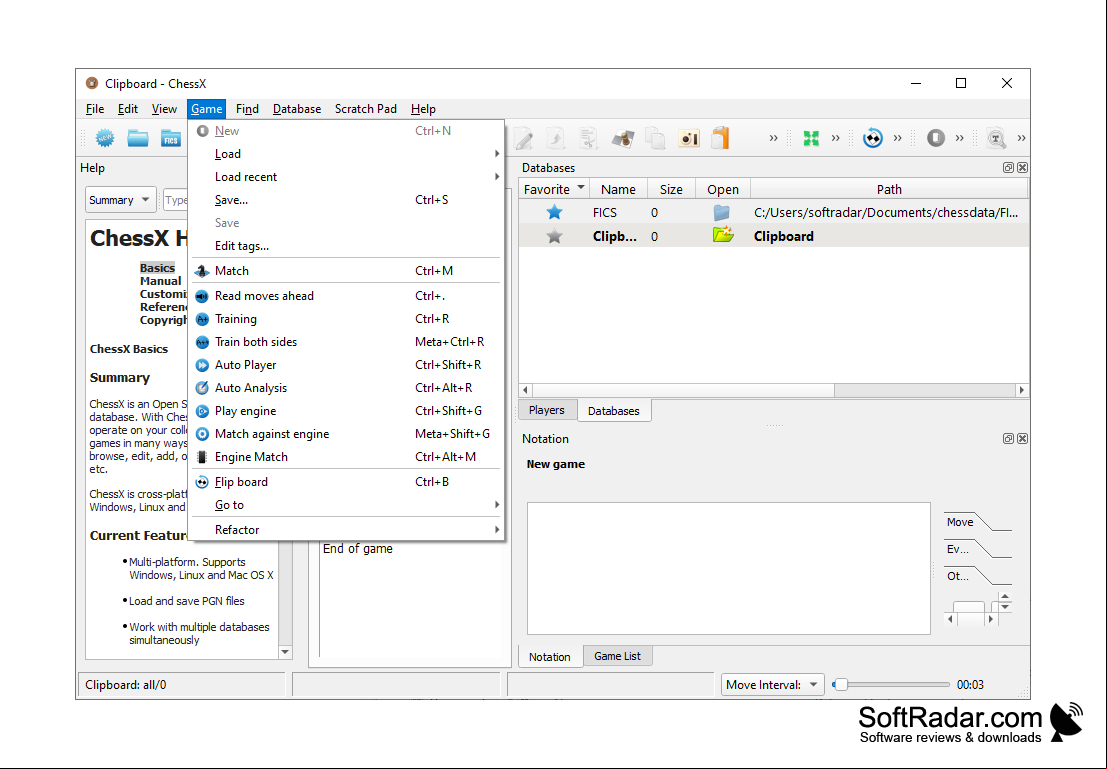Image resolution: width=1107 pixels, height=769 pixels.
Task: Switch to the Players tab
Action: coord(546,410)
